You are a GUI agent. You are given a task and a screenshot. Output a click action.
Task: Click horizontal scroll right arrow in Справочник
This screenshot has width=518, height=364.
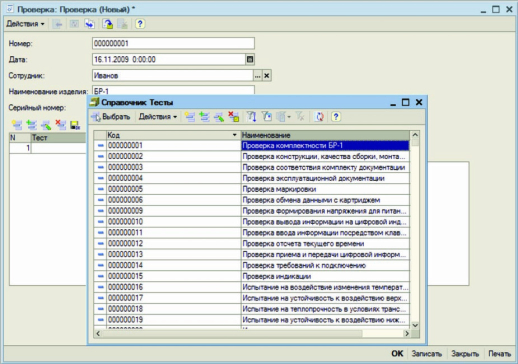[407, 333]
